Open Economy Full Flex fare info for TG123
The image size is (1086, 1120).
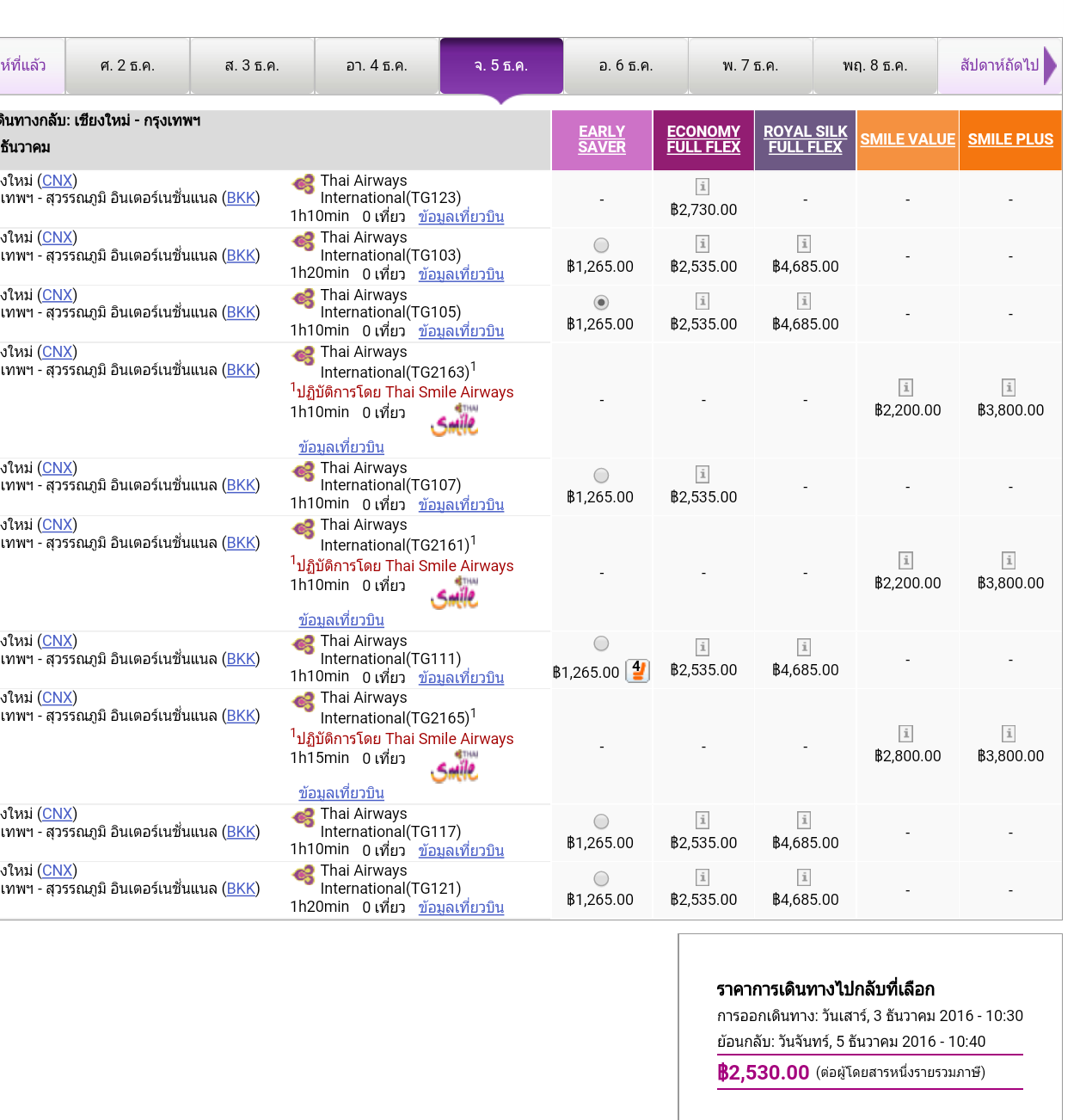tap(703, 187)
